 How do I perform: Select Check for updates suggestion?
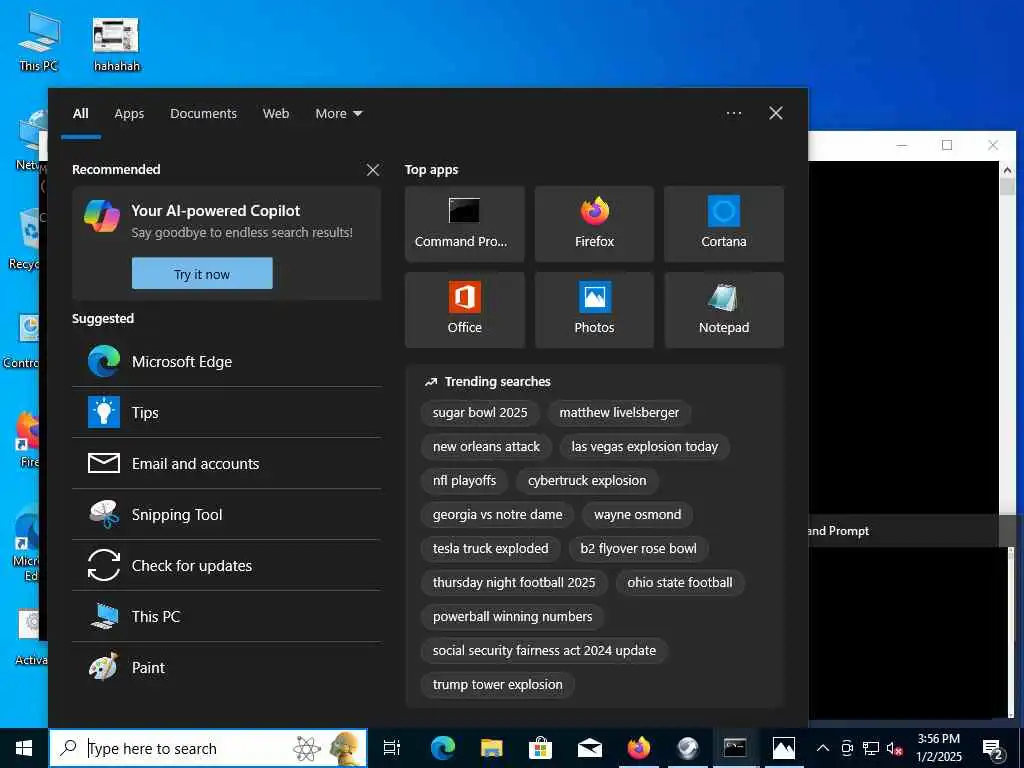226,566
